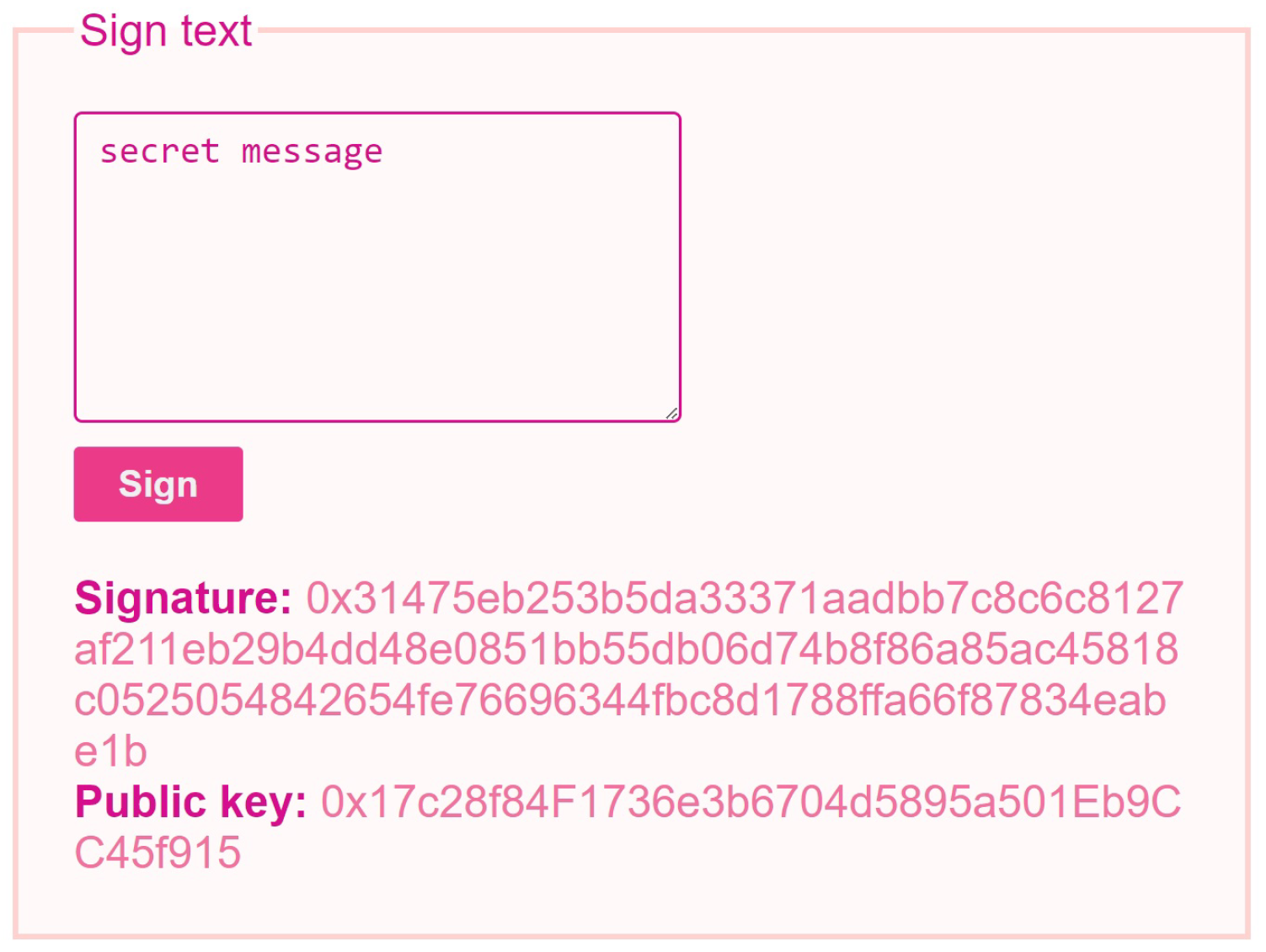The height and width of the screenshot is (952, 1266).
Task: Click the public key's trailing "C45f915" text
Action: [x=158, y=853]
